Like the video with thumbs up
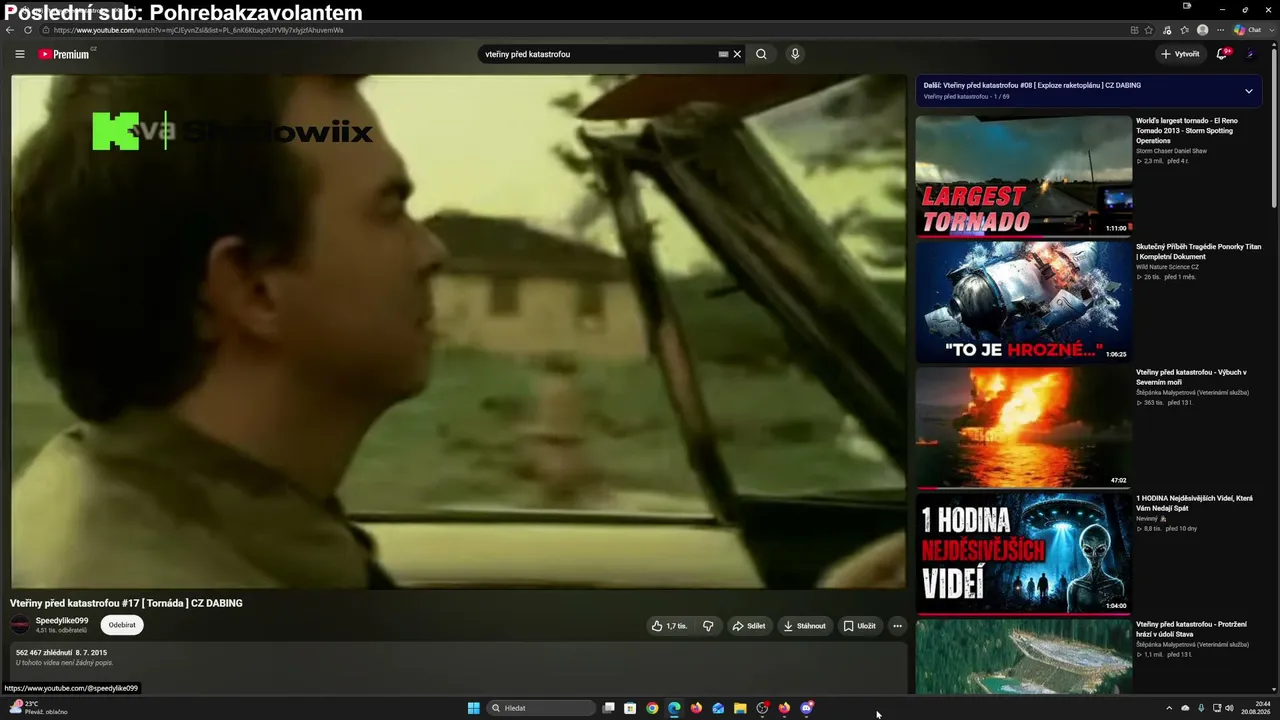 click(x=669, y=626)
